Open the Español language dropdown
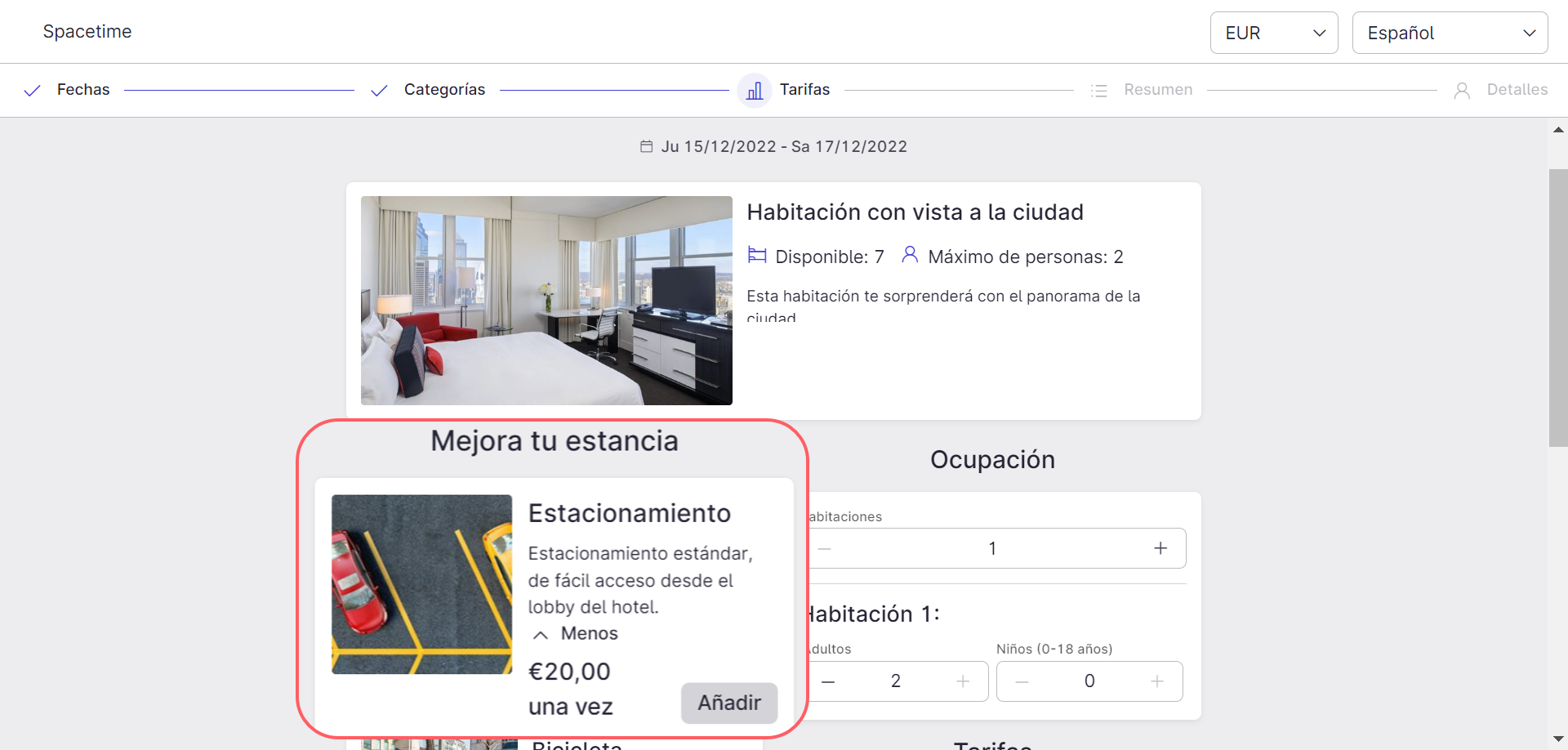Viewport: 1568px width, 750px height. [1449, 33]
